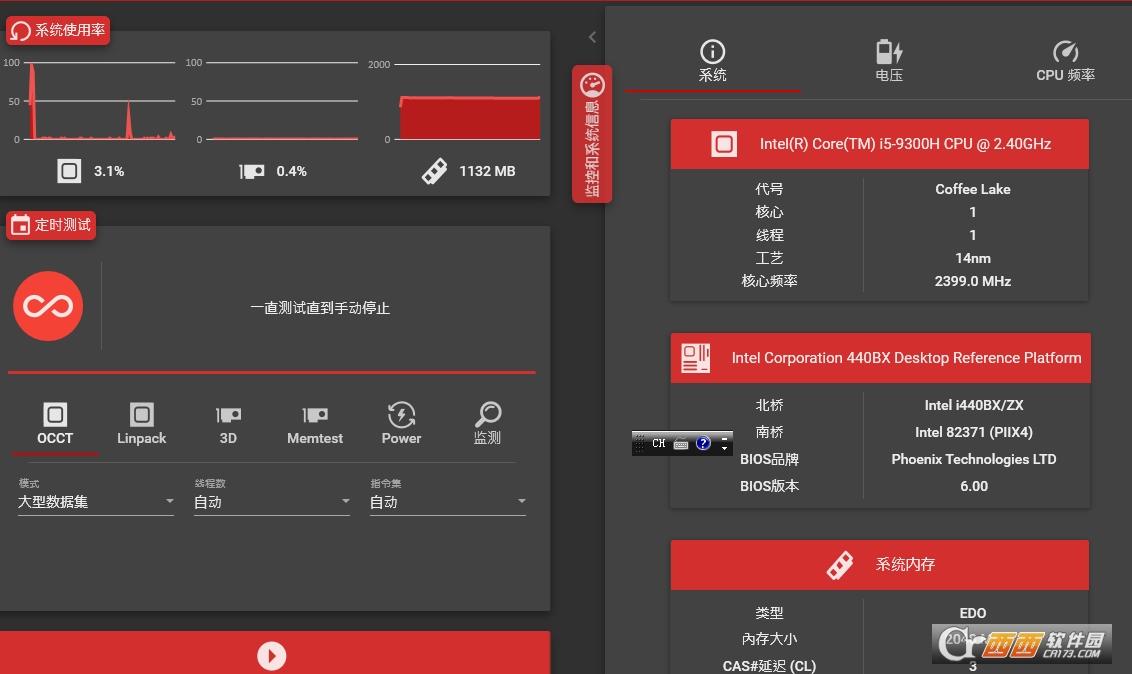This screenshot has width=1132, height=674.
Task: Start the test with the play button
Action: coord(271,656)
